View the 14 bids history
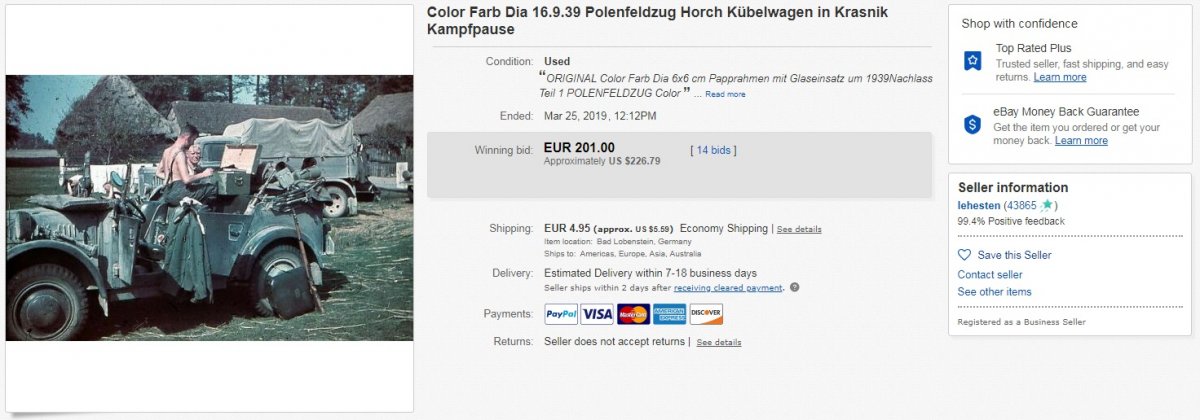Screen dimensions: 1200x420 713,150
